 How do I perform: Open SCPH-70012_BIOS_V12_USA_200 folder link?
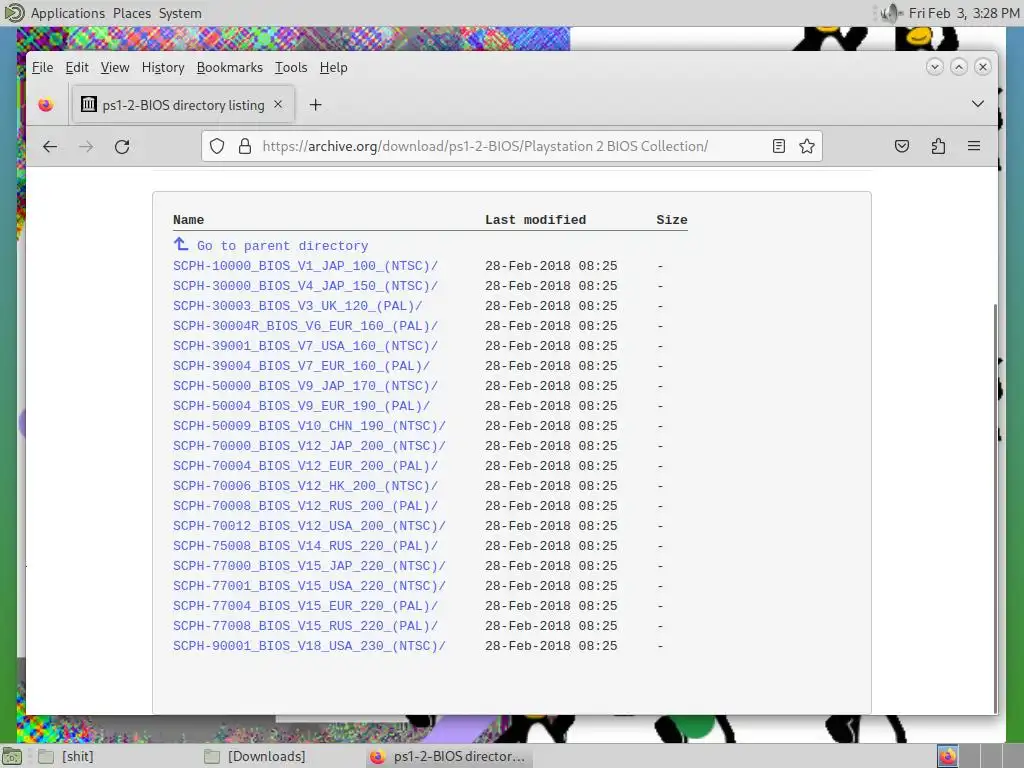click(310, 526)
